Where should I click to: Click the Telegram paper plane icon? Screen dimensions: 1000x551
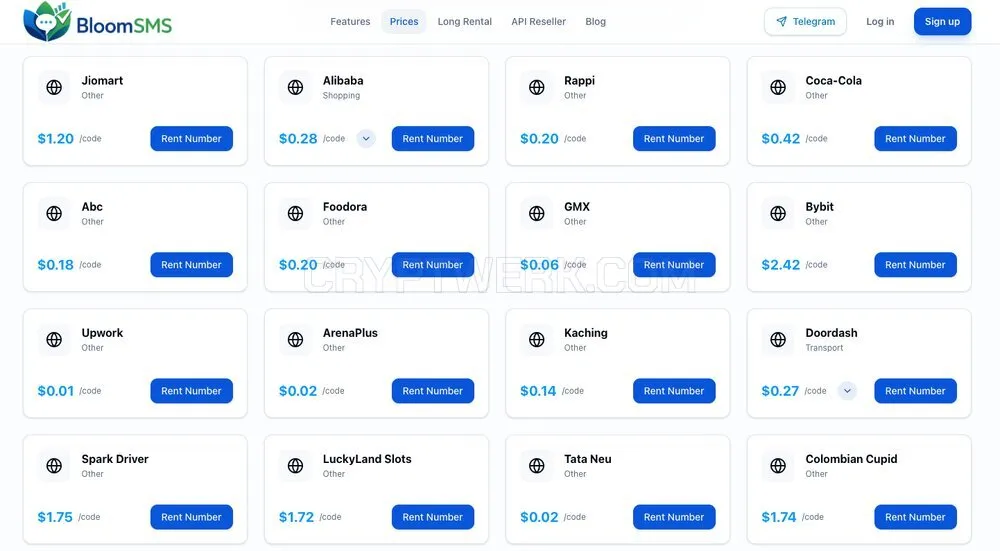click(781, 22)
